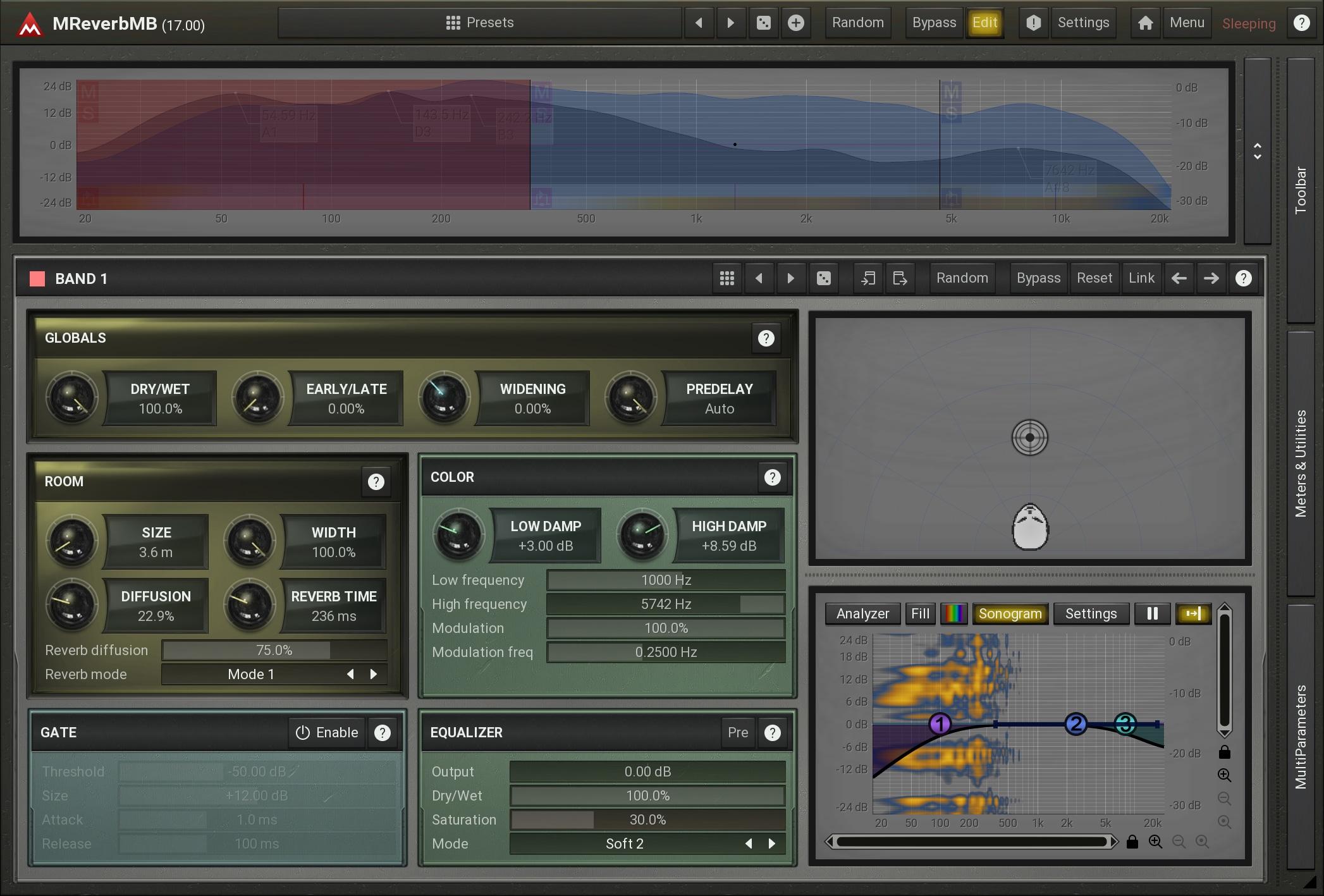Click the Band 1 Reset button

[1094, 278]
